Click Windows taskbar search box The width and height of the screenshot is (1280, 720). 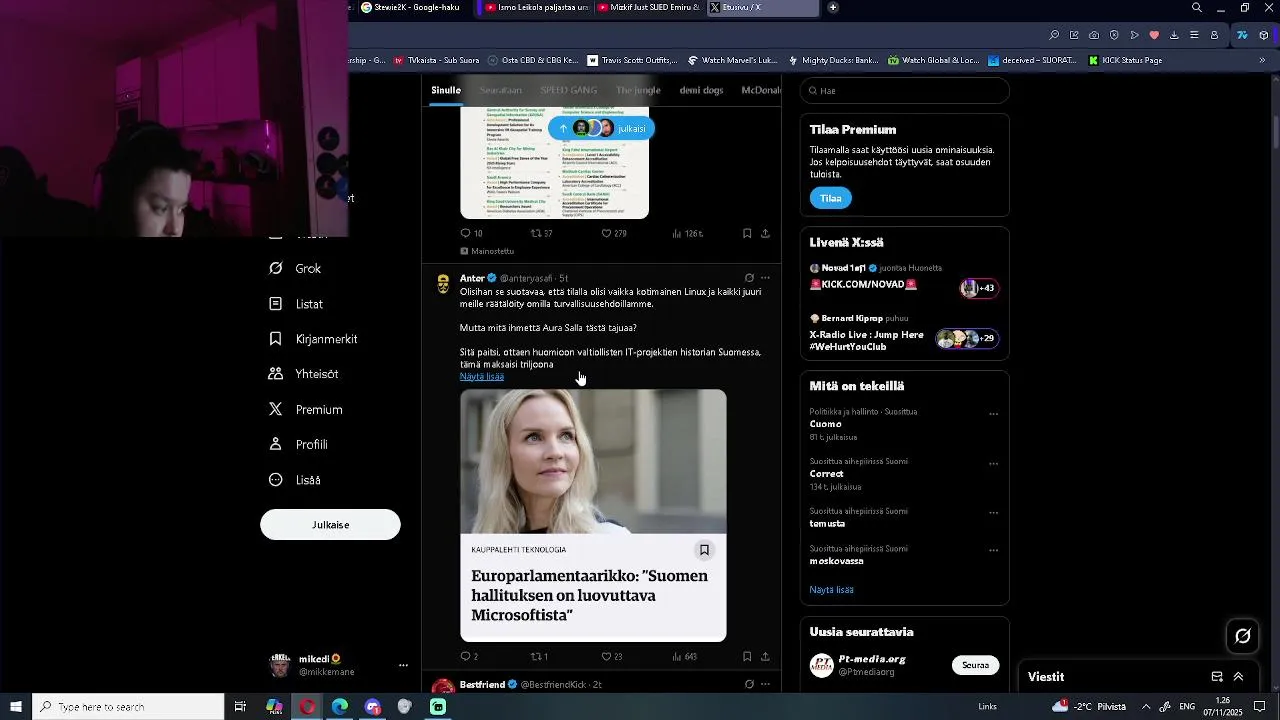point(128,707)
